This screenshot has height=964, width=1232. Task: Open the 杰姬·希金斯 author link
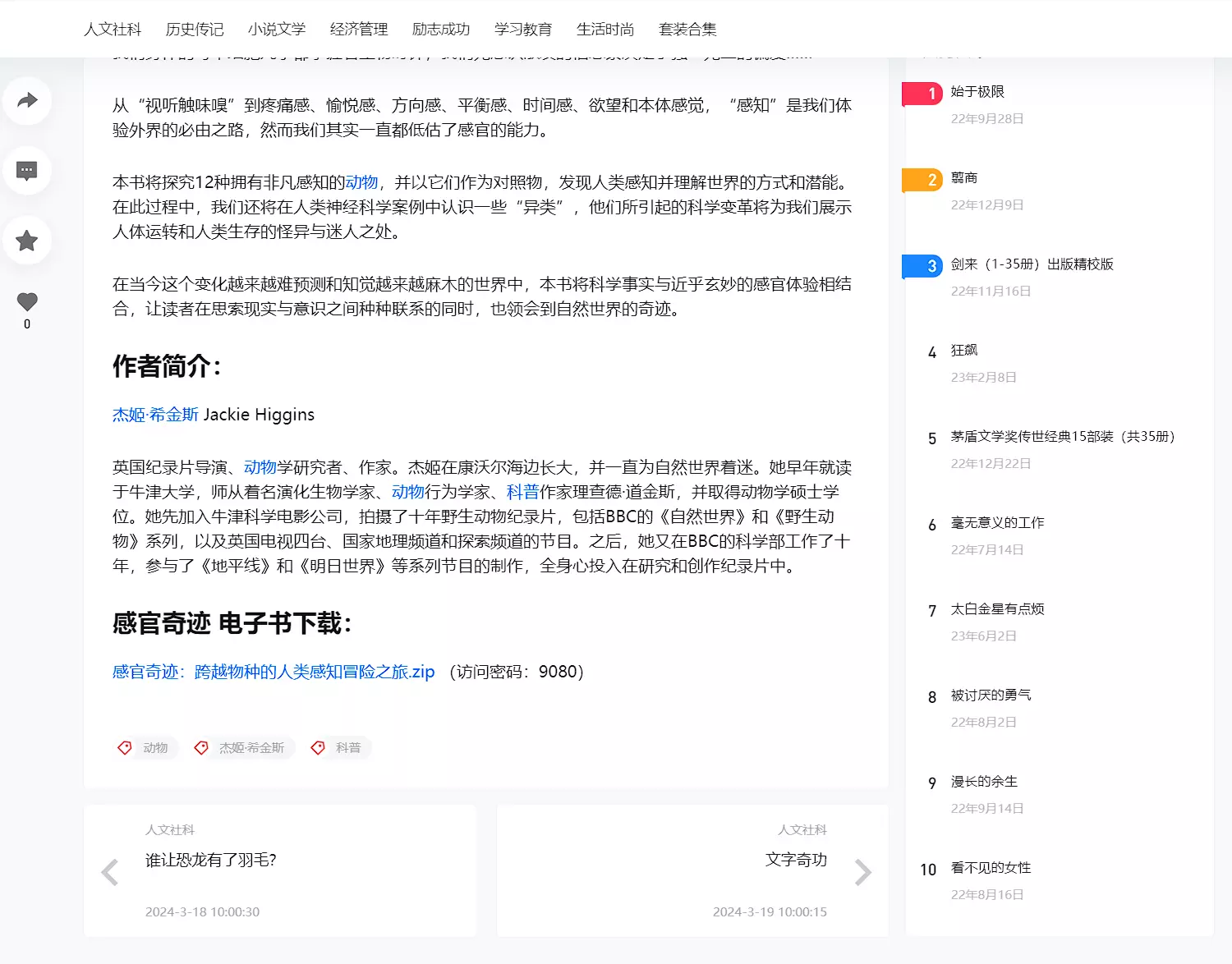155,415
